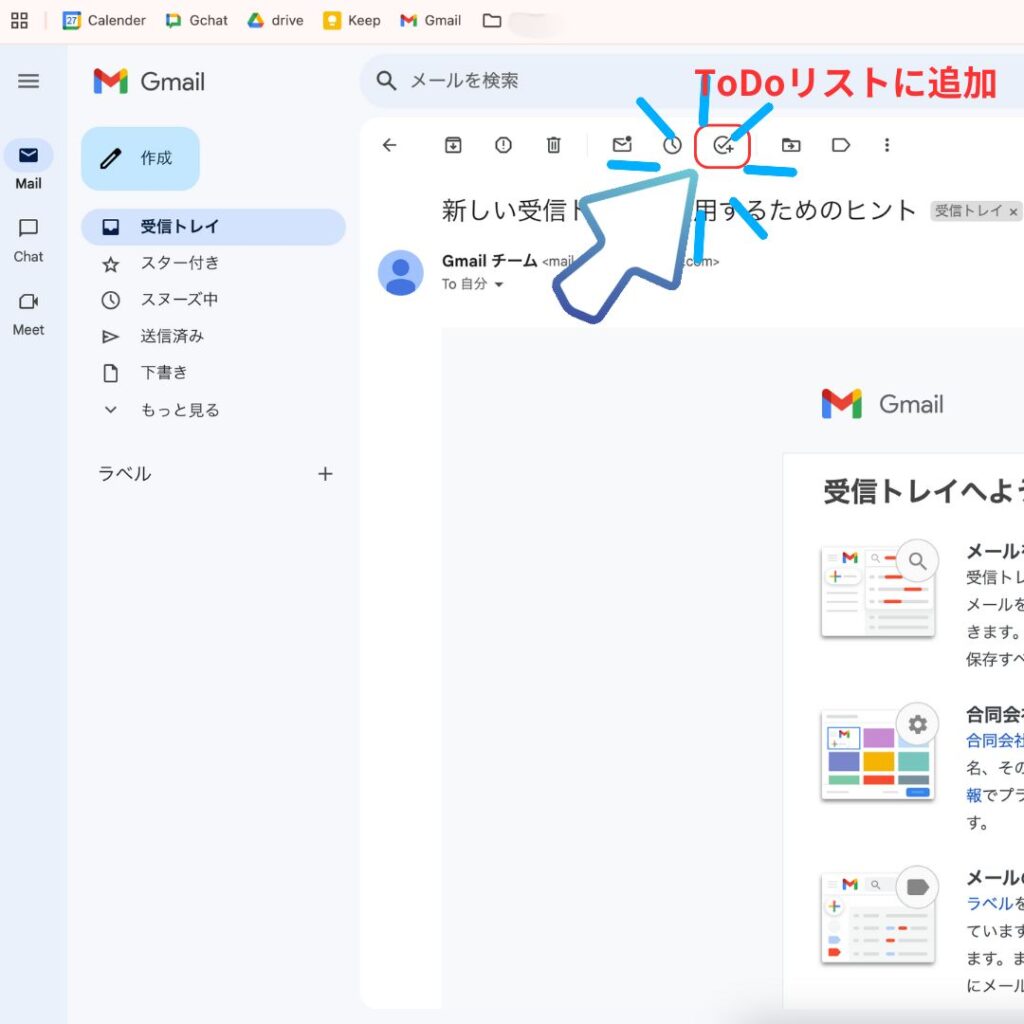Open the drive bookmark
Image resolution: width=1024 pixels, height=1024 pixels.
(275, 21)
